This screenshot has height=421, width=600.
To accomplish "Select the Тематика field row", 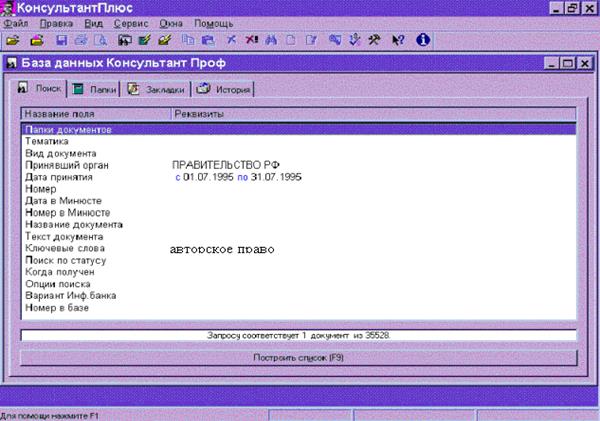I will 298,142.
